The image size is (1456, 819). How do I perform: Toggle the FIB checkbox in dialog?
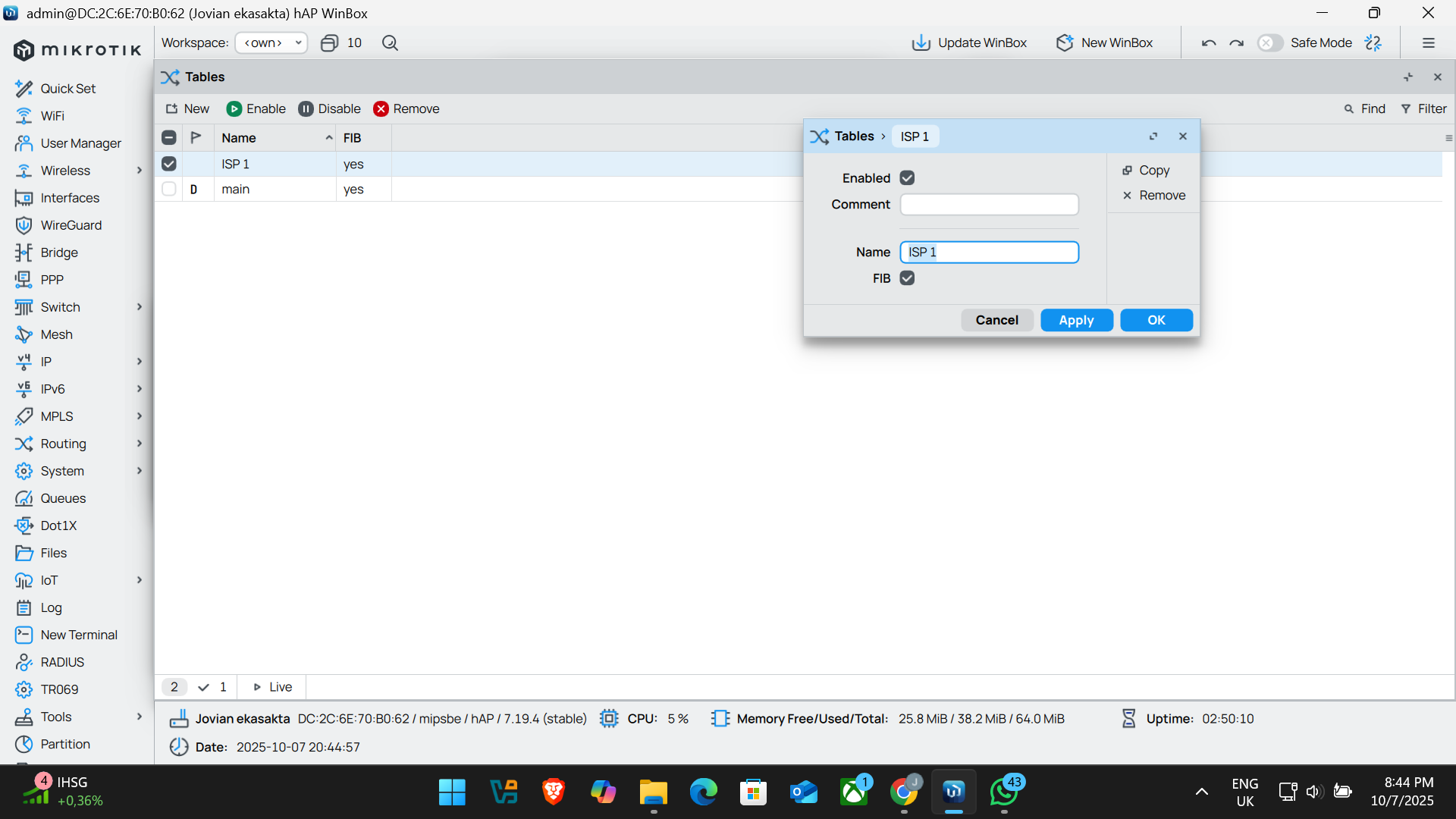(x=907, y=278)
